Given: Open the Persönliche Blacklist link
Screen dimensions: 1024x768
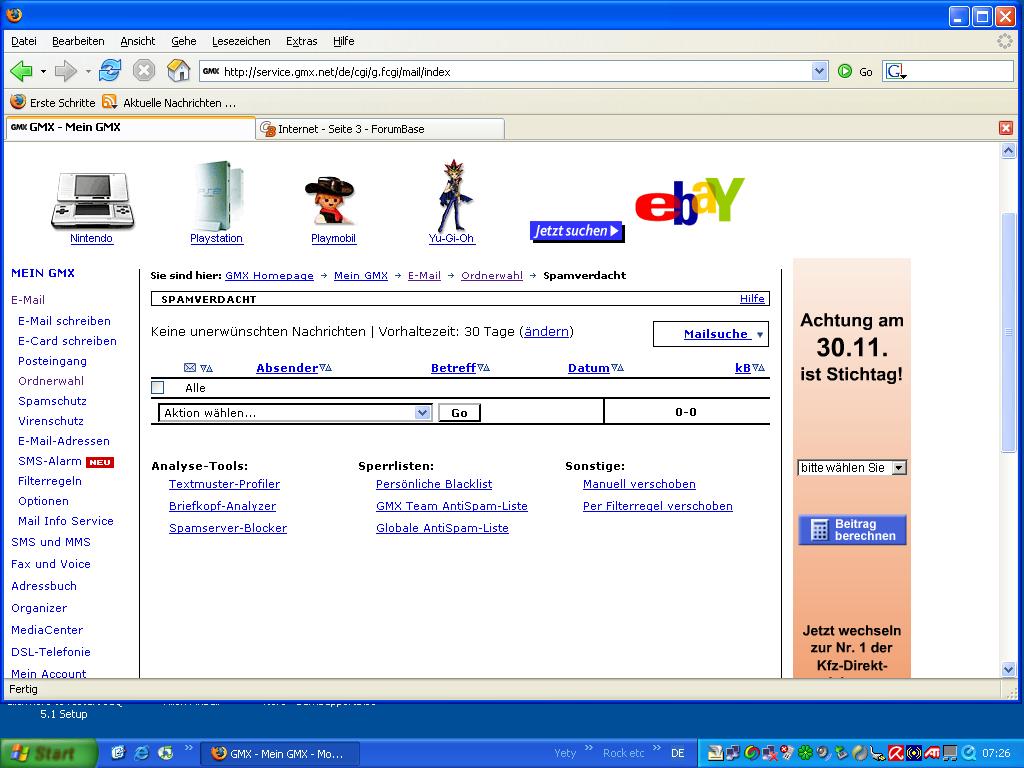Looking at the screenshot, I should click(x=434, y=484).
